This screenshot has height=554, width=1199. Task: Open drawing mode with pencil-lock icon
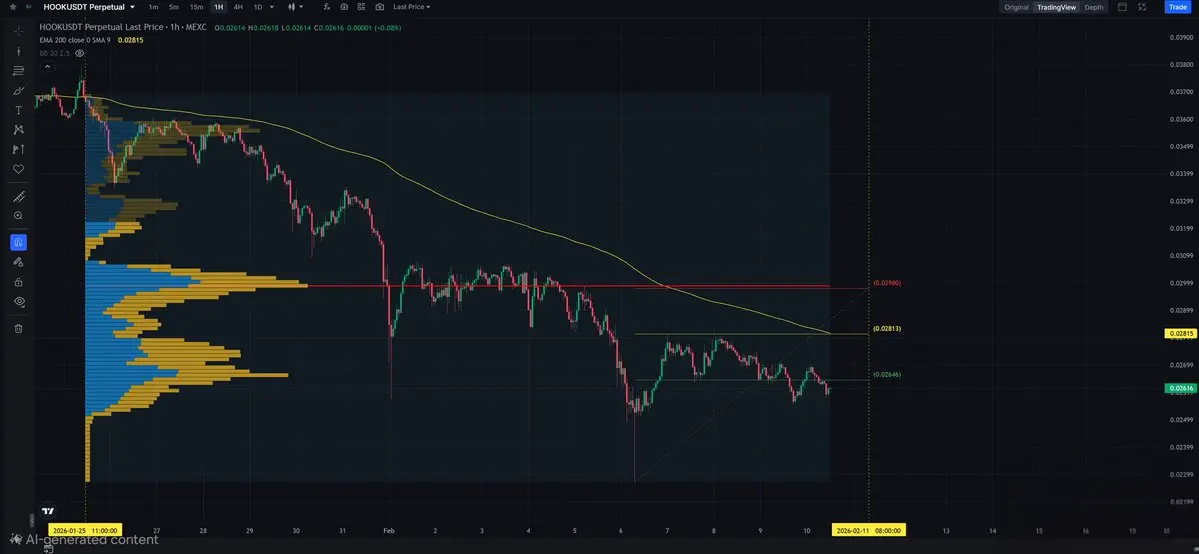19,262
